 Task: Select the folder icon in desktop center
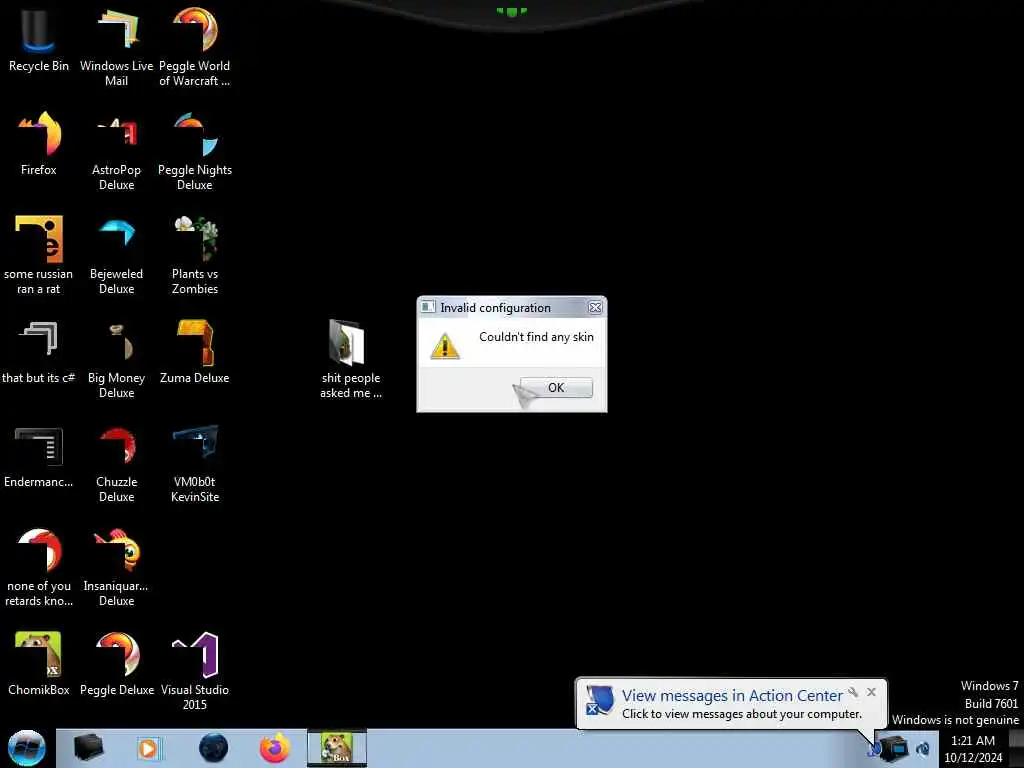point(350,358)
